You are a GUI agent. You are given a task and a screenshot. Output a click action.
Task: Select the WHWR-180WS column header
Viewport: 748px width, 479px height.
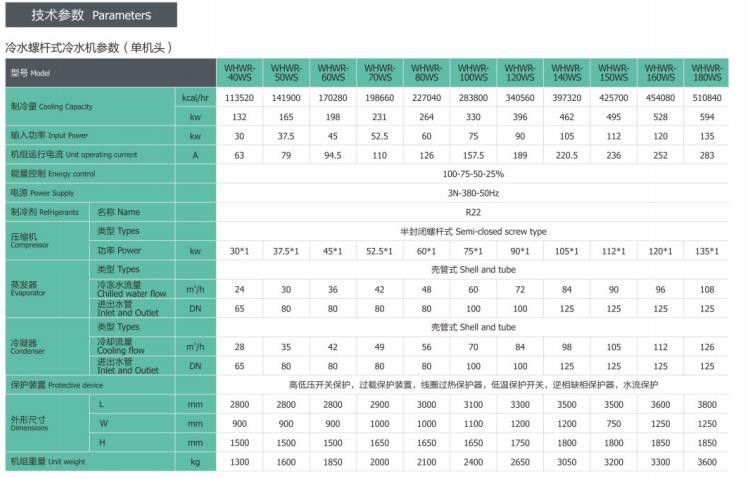coord(708,73)
